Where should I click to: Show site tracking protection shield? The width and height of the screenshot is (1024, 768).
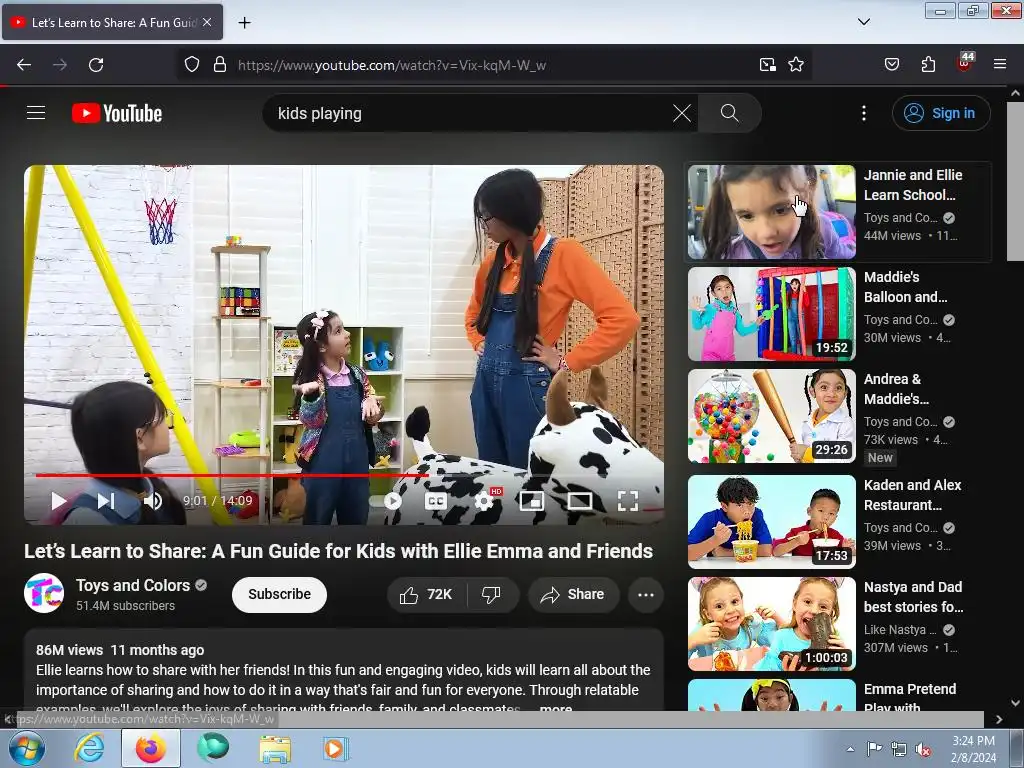191,65
